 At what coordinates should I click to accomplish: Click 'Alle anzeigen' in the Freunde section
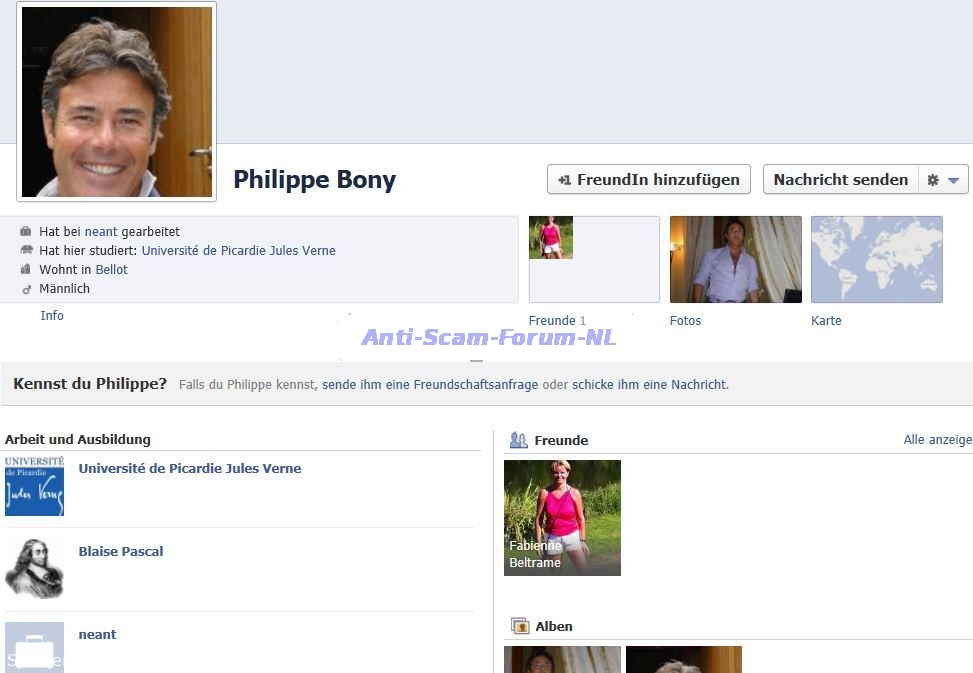937,440
